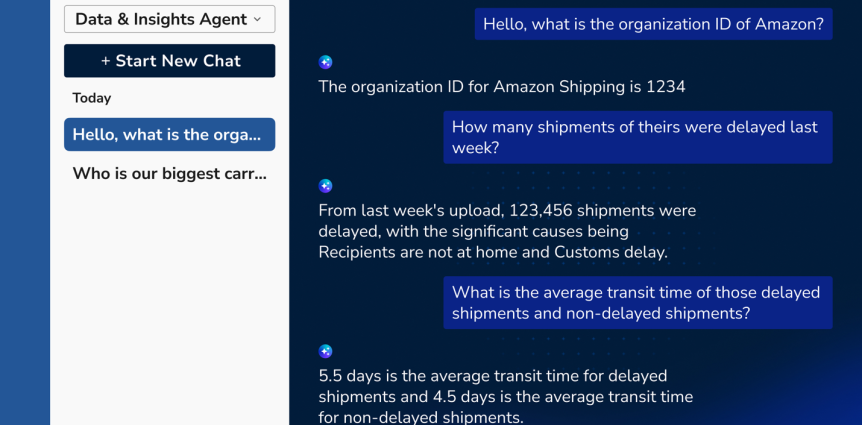Viewport: 862px width, 425px height.
Task: Click the user message asking about Amazon organization ID
Action: coord(653,24)
